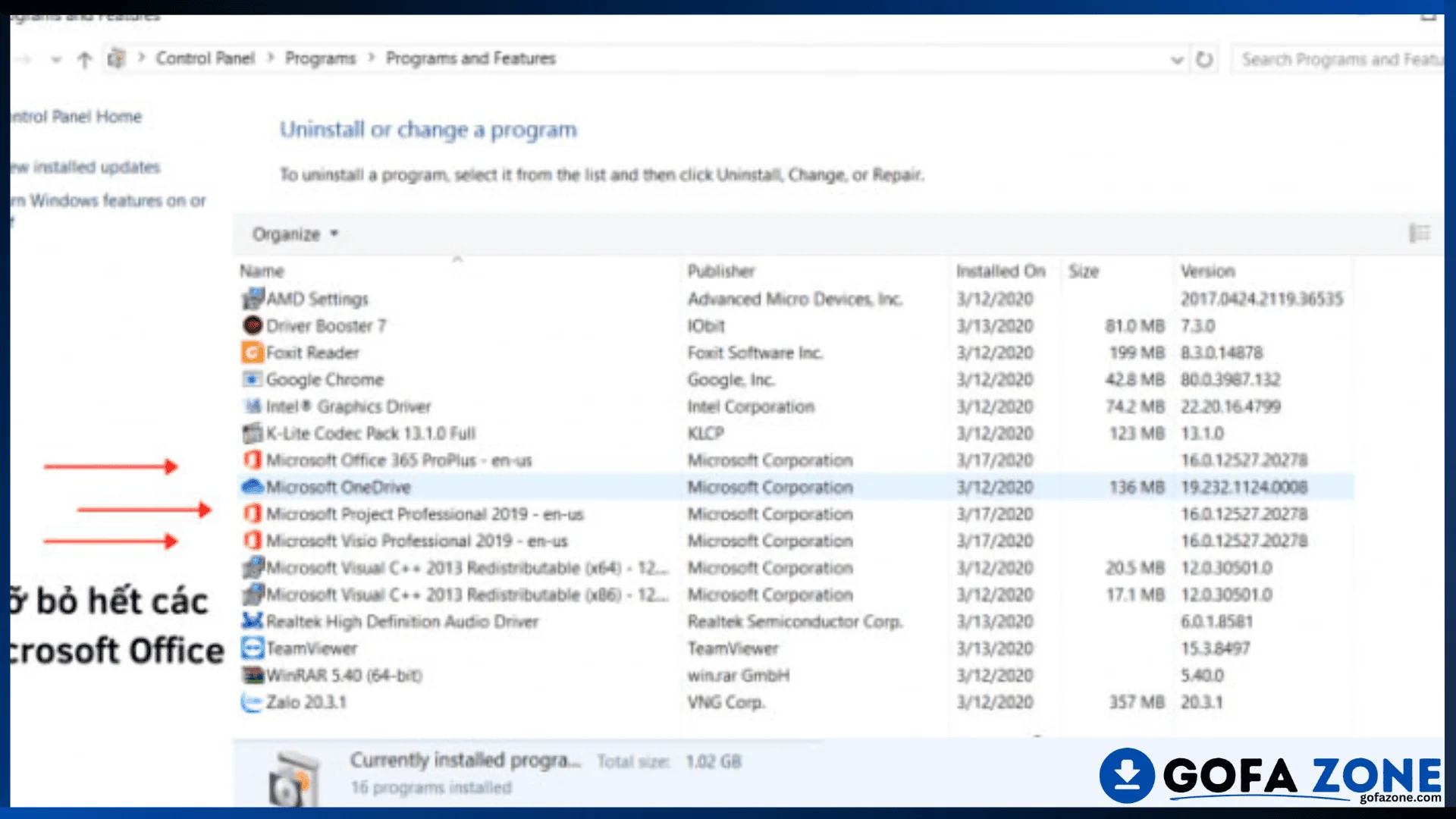Select the Foxit Reader row name
This screenshot has height=819, width=1456.
[312, 353]
